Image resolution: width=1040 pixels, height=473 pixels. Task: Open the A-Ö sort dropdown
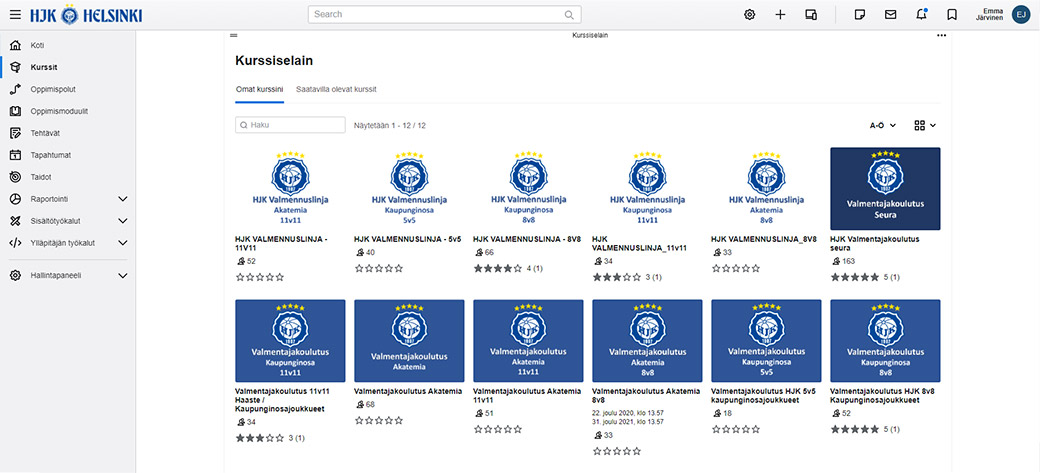point(883,125)
